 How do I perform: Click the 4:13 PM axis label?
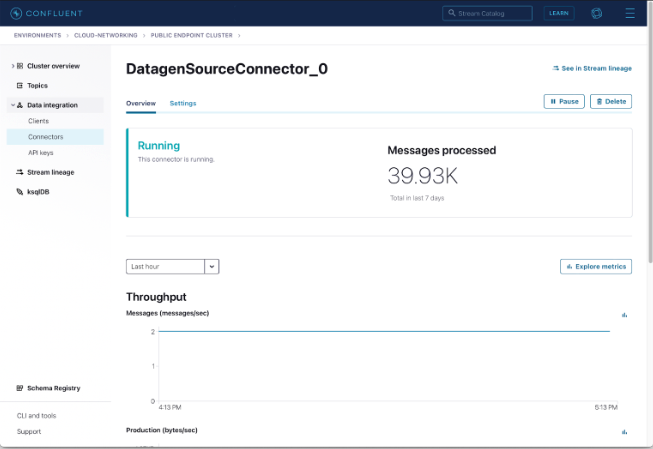tap(170, 407)
